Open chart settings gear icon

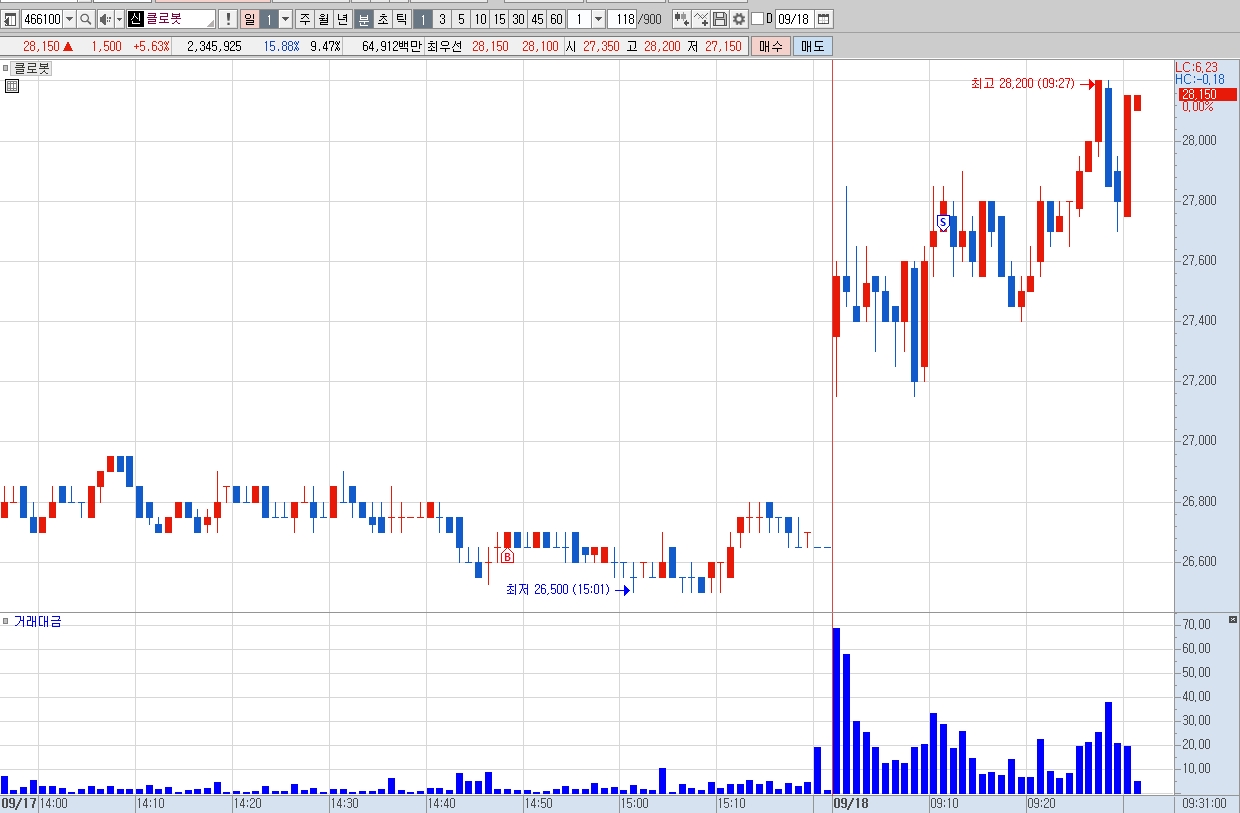pos(739,19)
